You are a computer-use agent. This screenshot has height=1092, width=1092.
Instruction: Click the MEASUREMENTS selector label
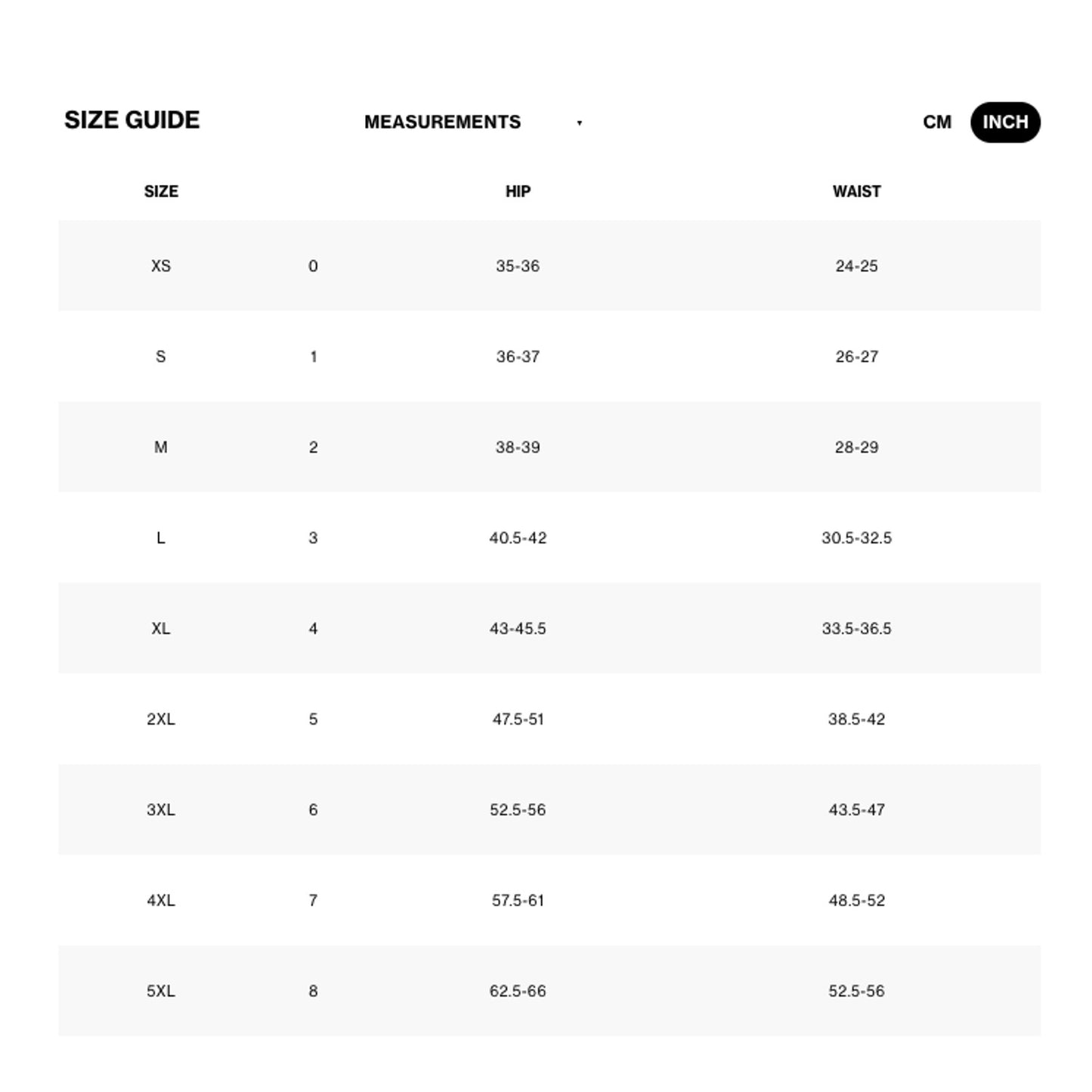tap(442, 122)
